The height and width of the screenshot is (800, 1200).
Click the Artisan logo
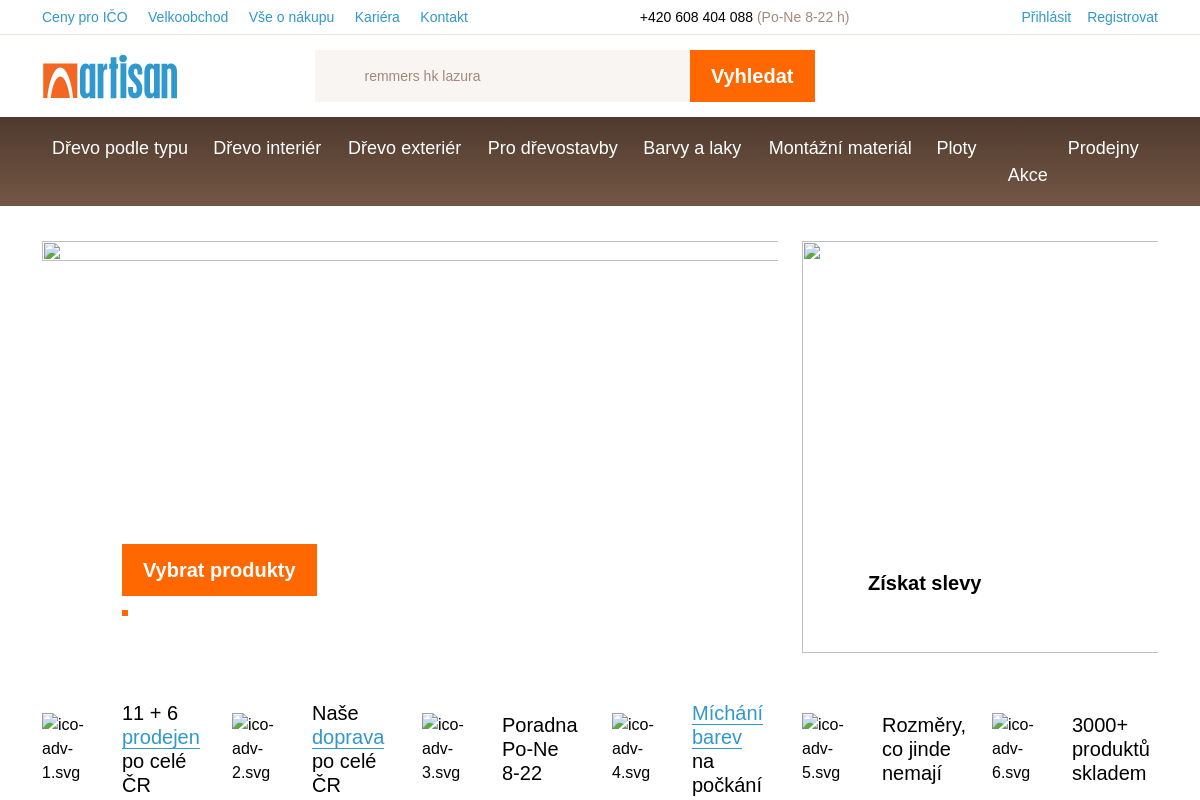[x=110, y=77]
